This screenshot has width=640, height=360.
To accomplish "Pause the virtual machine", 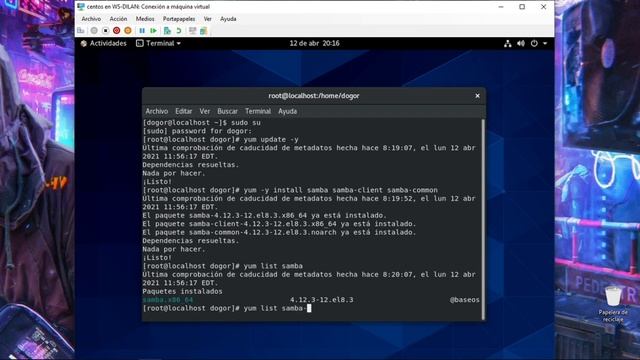I will pyautogui.click(x=142, y=31).
